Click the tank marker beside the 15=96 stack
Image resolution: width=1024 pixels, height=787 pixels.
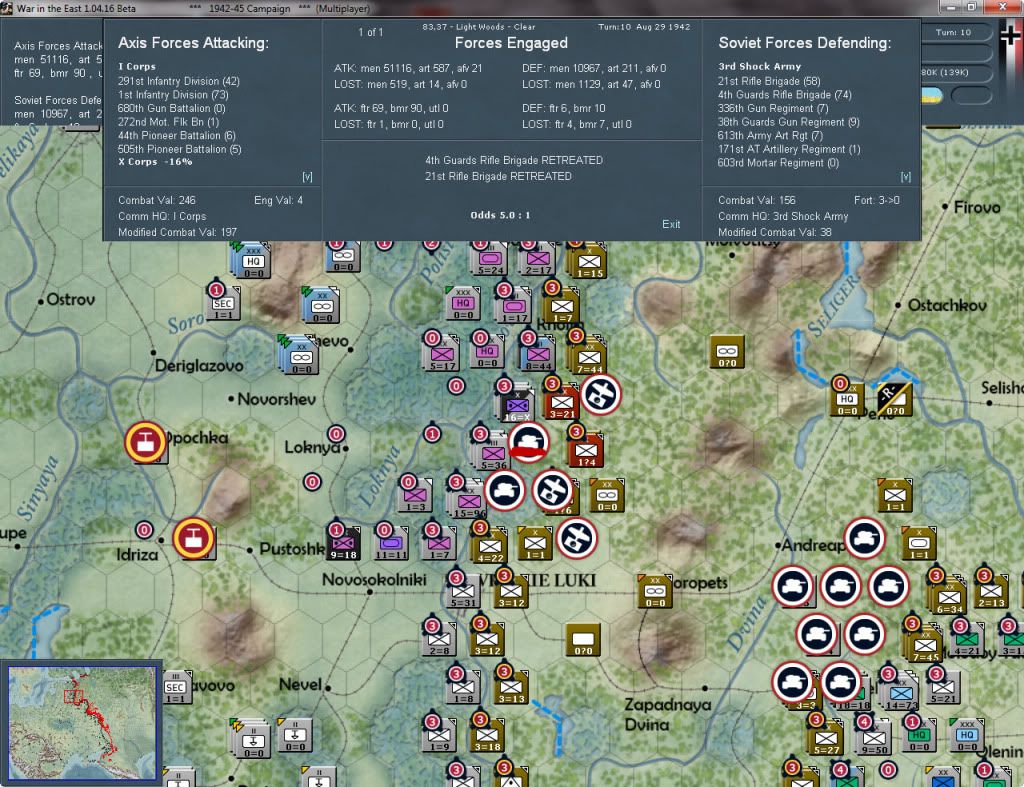(504, 490)
